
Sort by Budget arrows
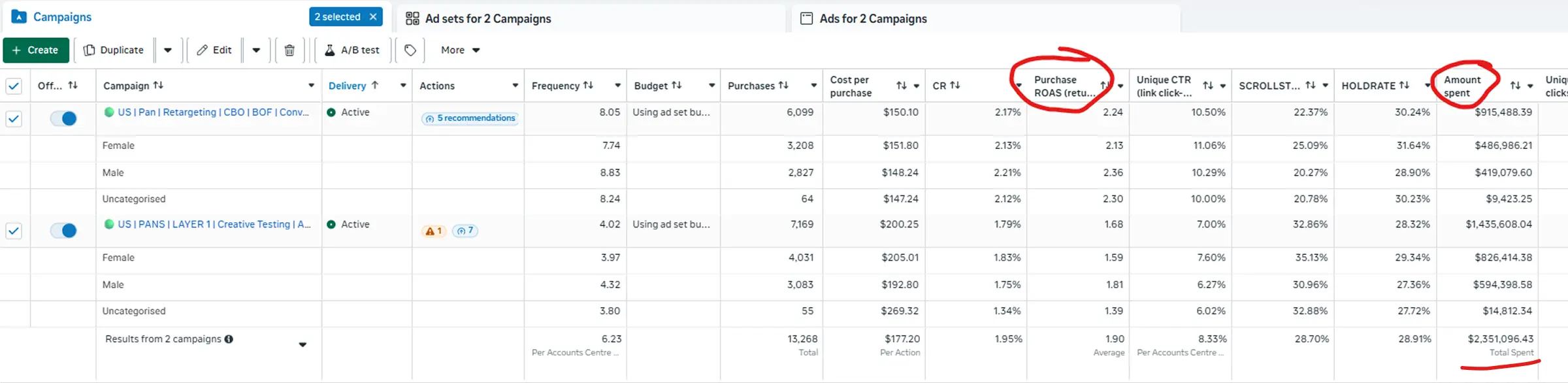(x=676, y=85)
